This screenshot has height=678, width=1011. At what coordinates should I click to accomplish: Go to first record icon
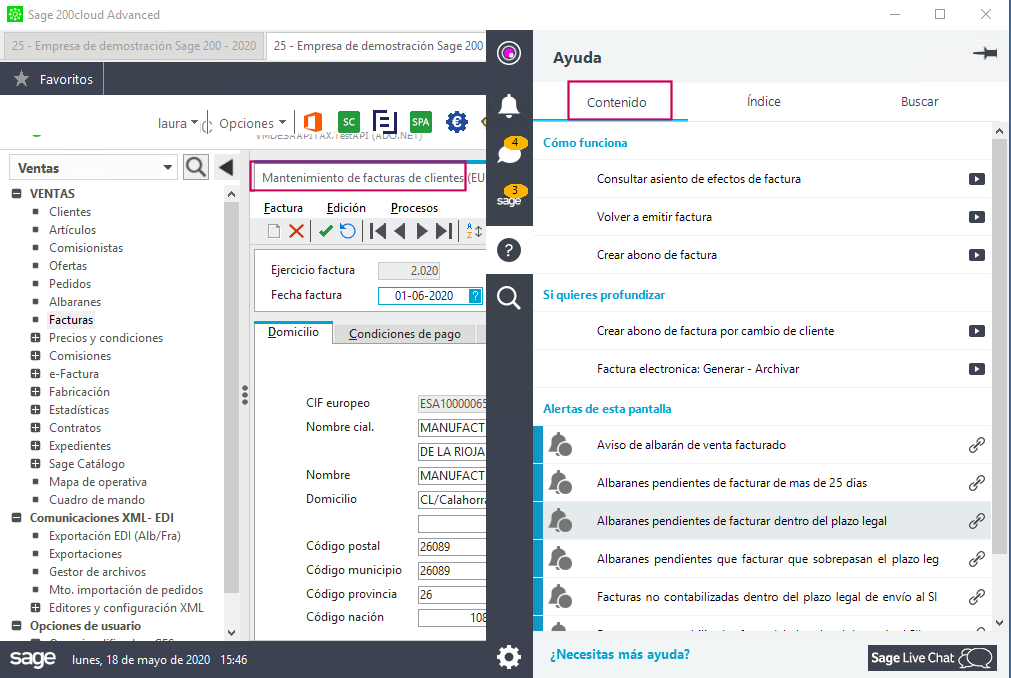[x=378, y=231]
